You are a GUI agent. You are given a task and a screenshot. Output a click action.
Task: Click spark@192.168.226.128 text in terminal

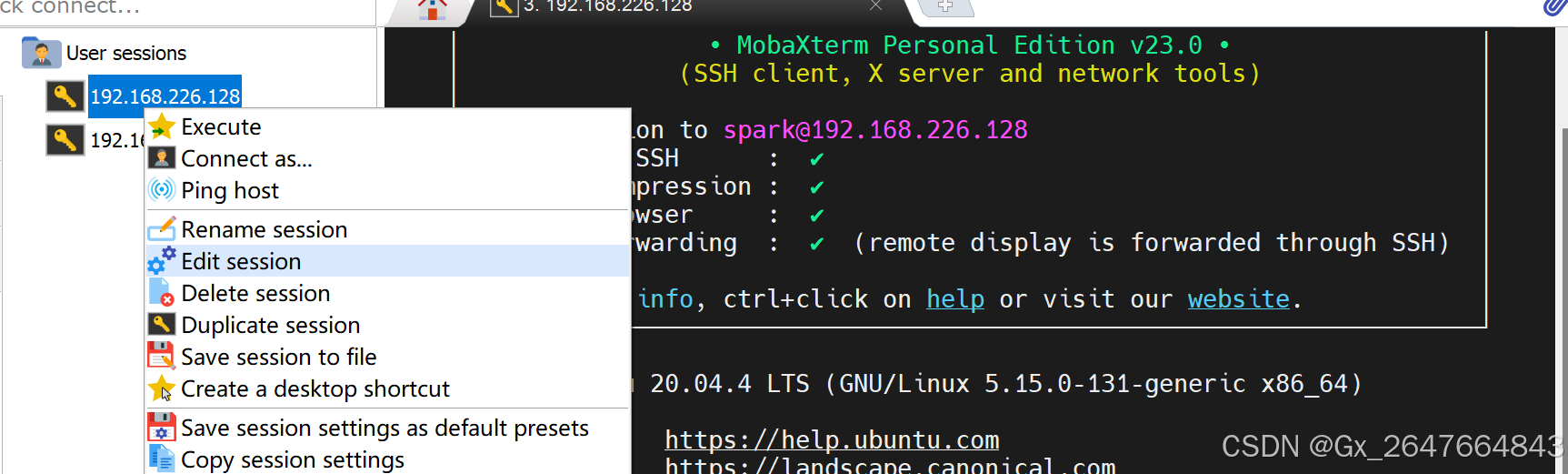pos(875,130)
